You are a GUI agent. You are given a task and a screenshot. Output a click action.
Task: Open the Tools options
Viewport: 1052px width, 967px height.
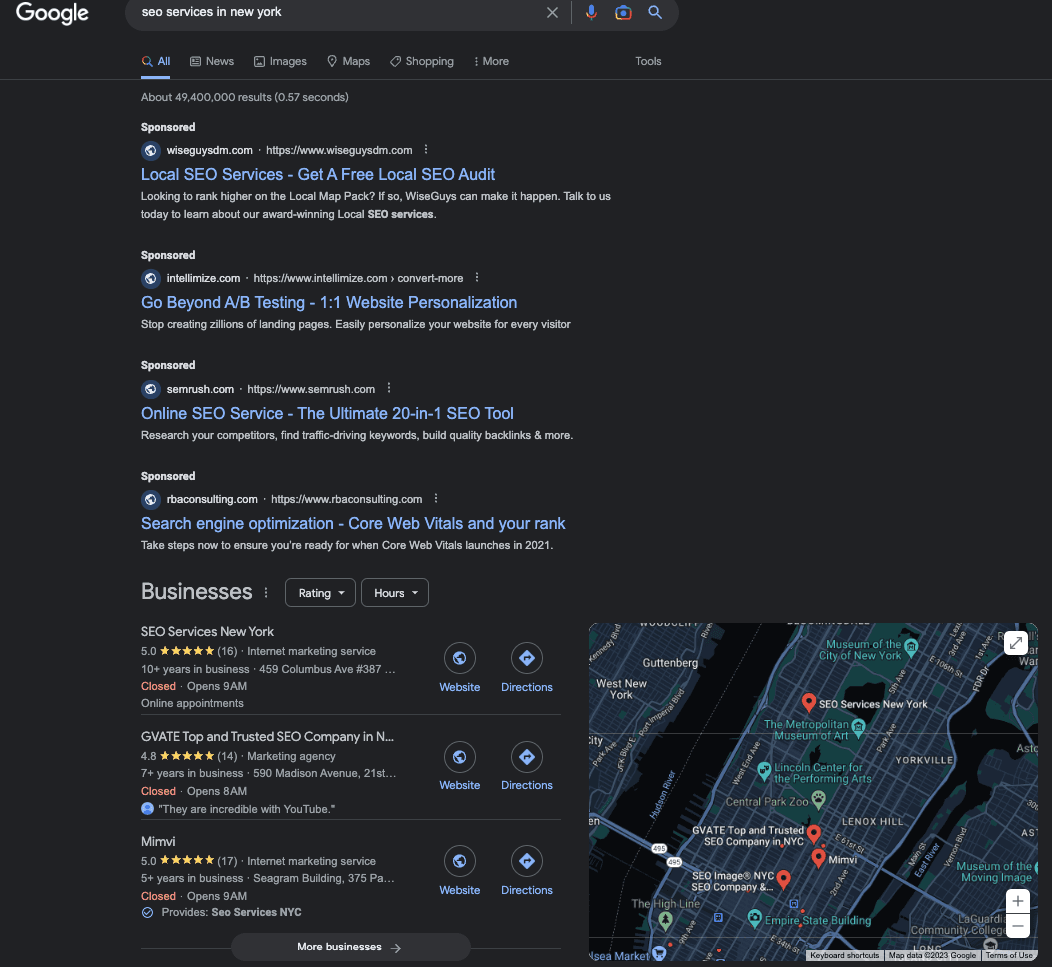pos(648,61)
